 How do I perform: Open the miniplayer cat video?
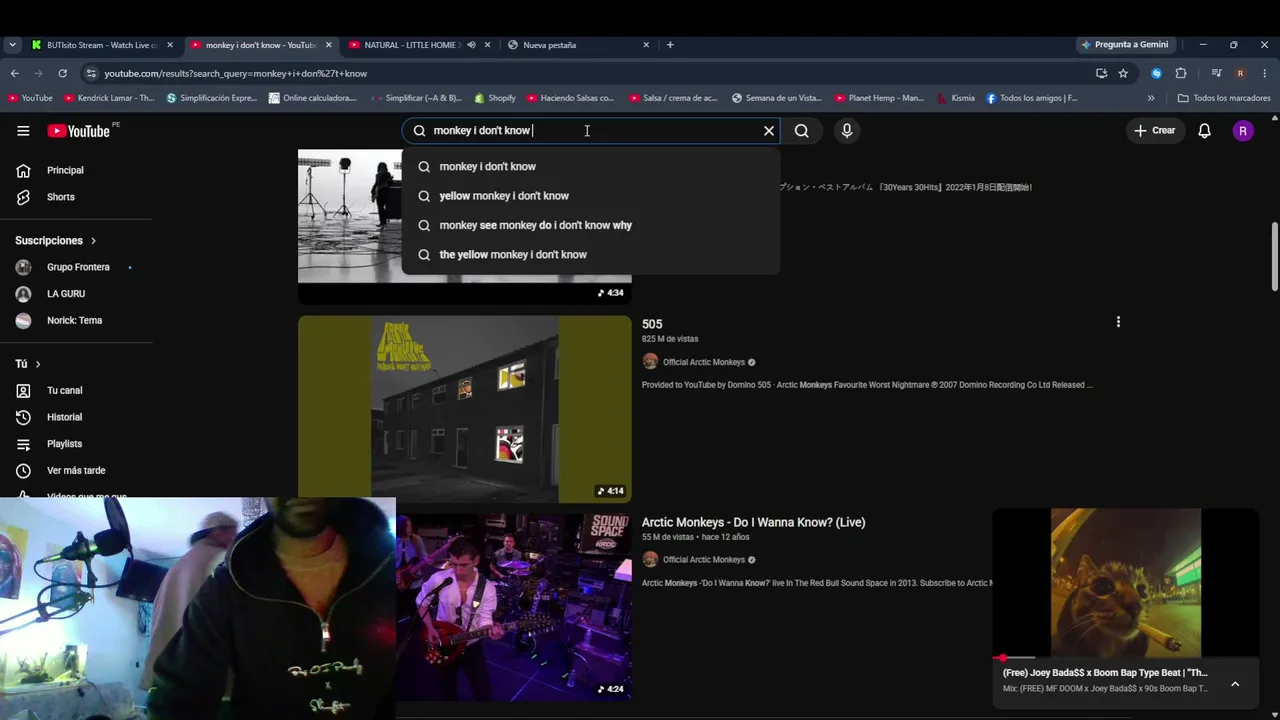coord(1126,583)
